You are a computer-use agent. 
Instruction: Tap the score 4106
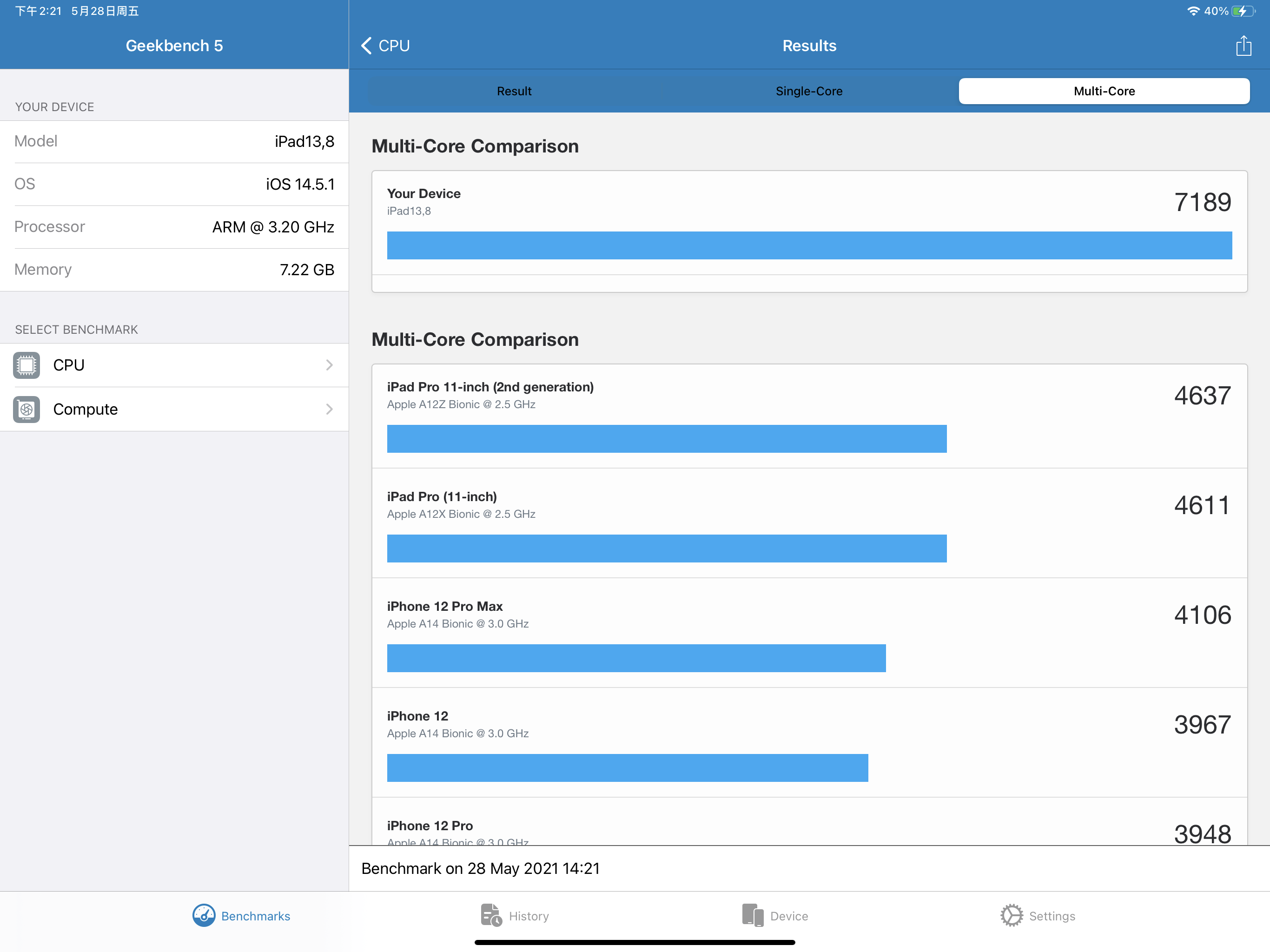pyautogui.click(x=1202, y=615)
